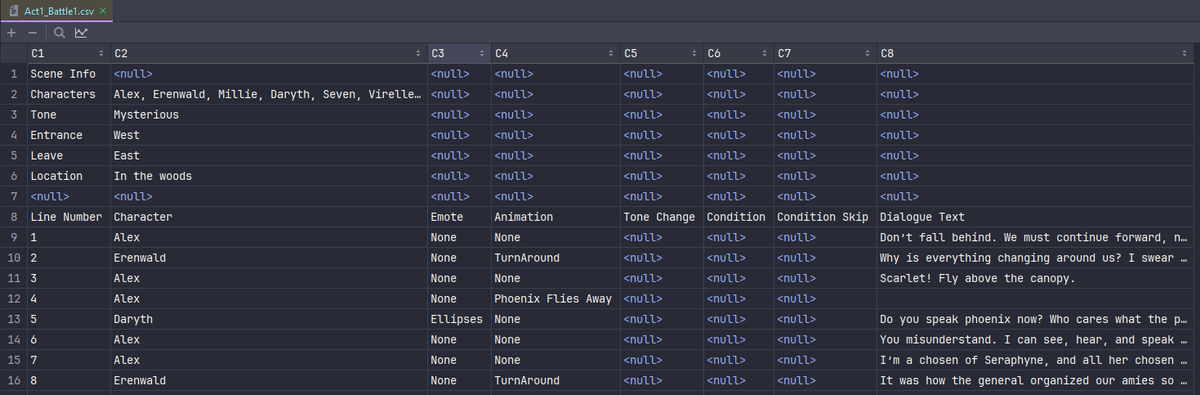
Task: Click the 'Characters' cell
Action: click(x=68, y=94)
